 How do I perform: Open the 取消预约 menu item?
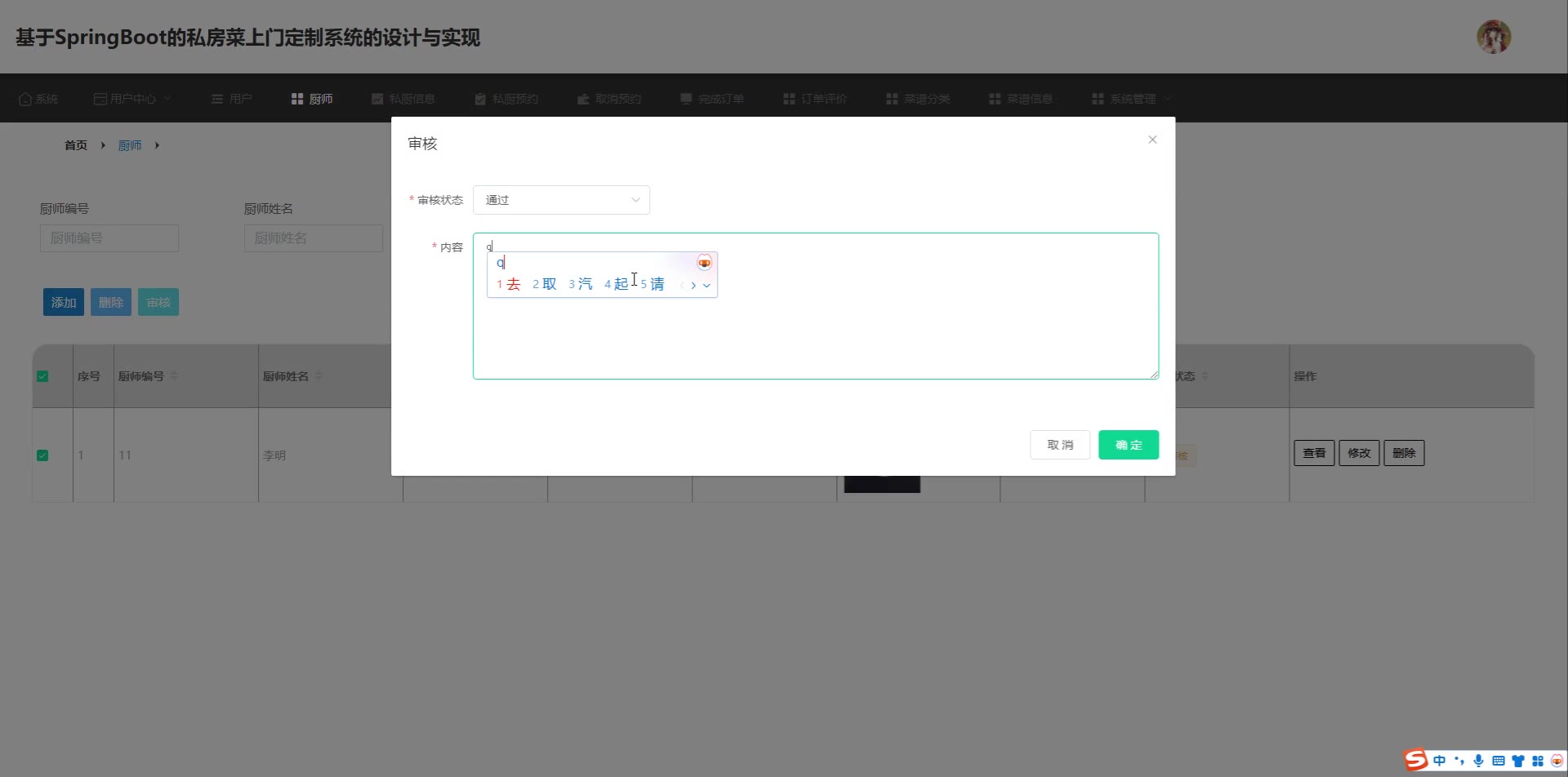[x=609, y=99]
